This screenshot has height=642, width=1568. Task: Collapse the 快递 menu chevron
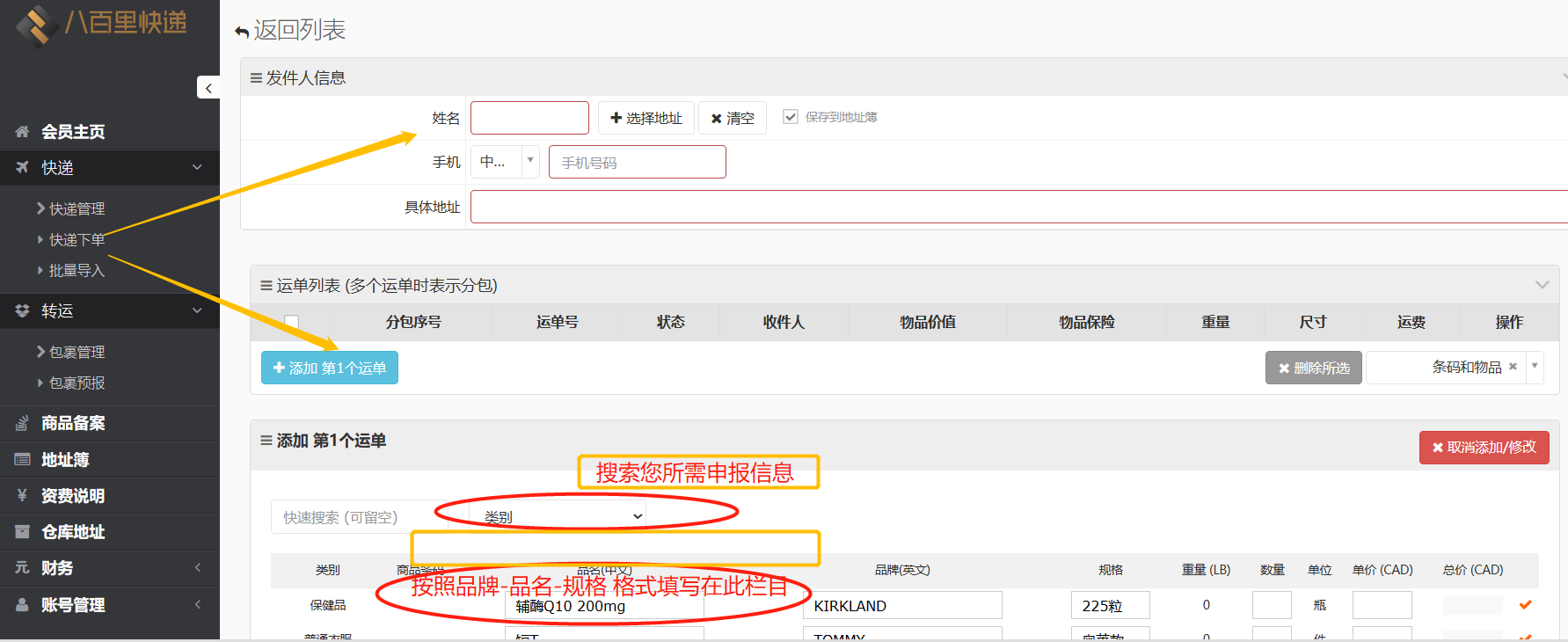(197, 167)
